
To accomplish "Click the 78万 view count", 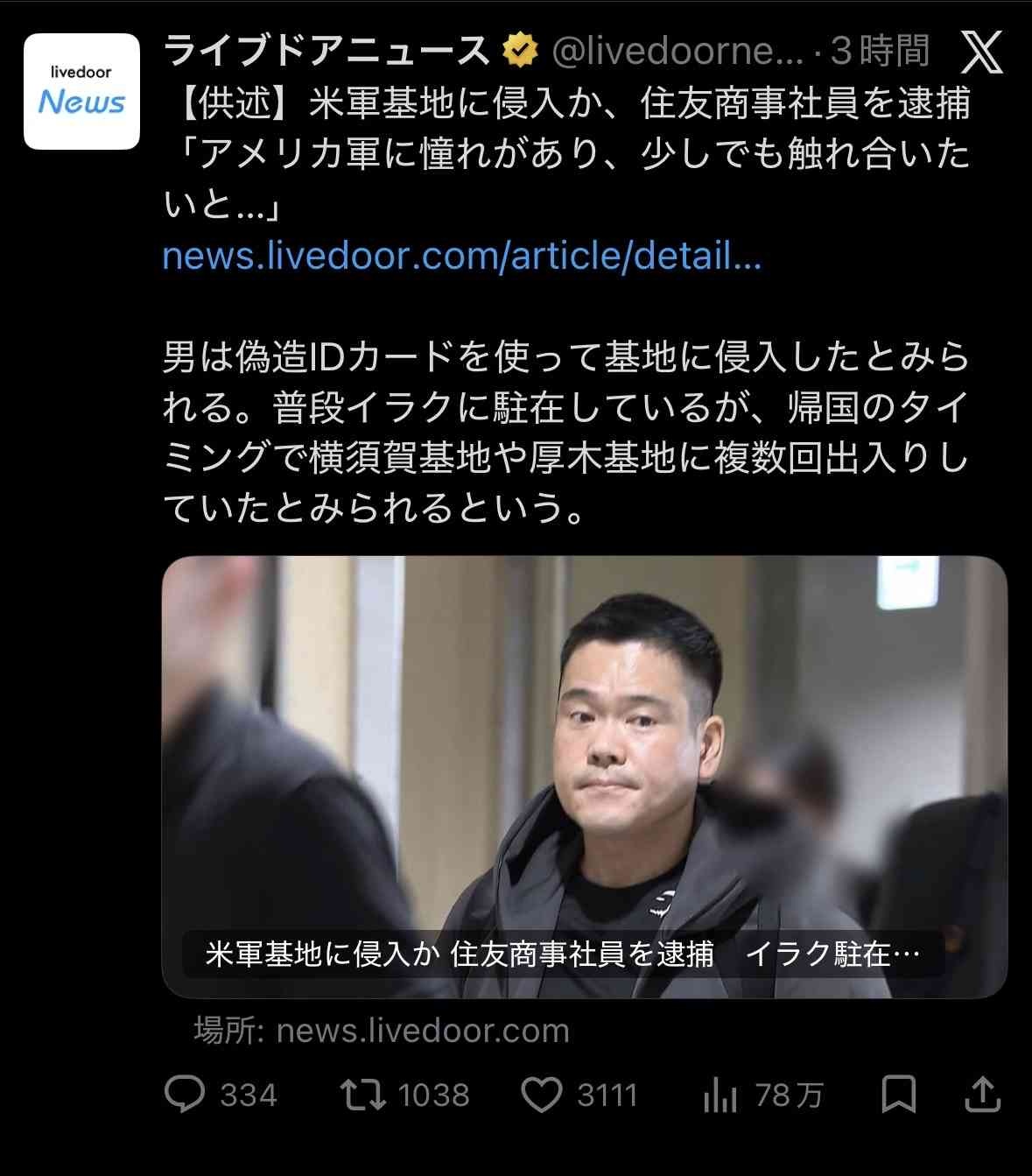I will (789, 1095).
